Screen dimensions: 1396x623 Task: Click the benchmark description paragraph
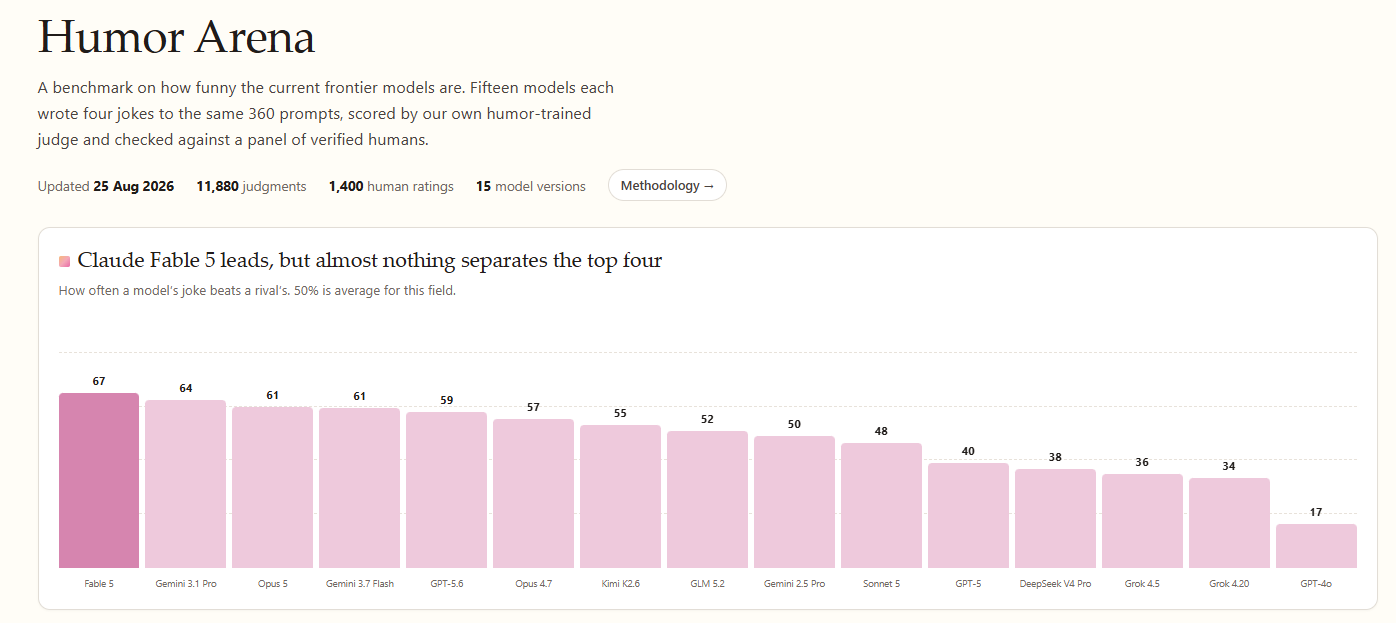tap(326, 114)
